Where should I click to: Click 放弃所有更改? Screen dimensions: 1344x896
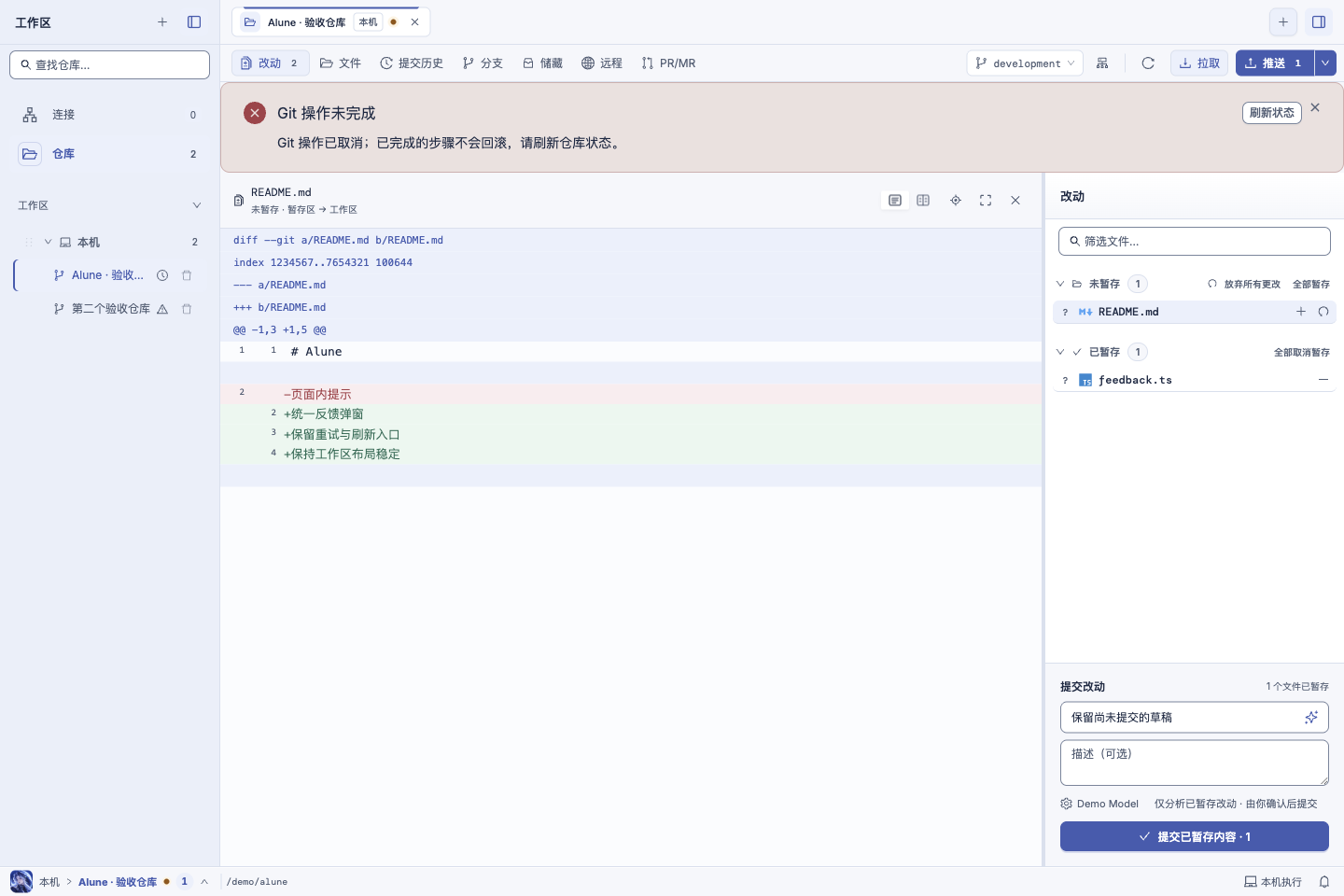tap(1244, 284)
